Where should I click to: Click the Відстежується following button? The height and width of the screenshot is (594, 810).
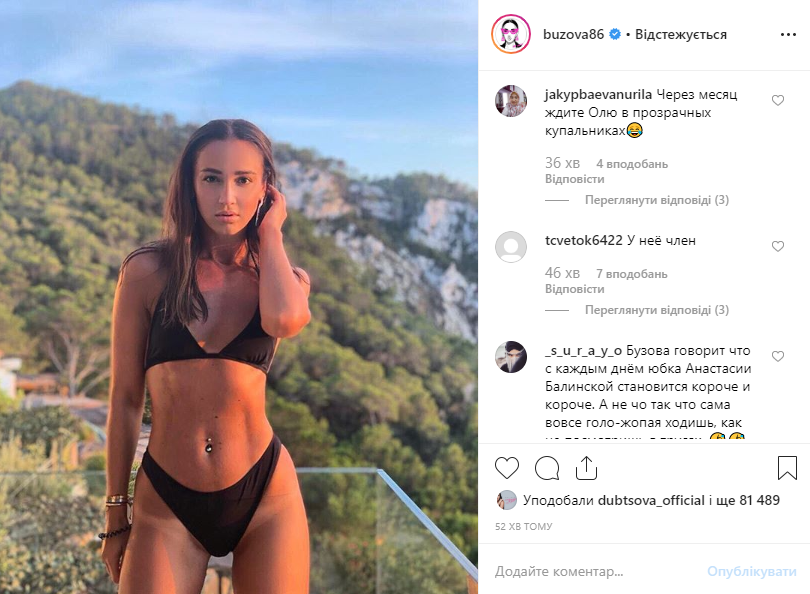[x=681, y=35]
